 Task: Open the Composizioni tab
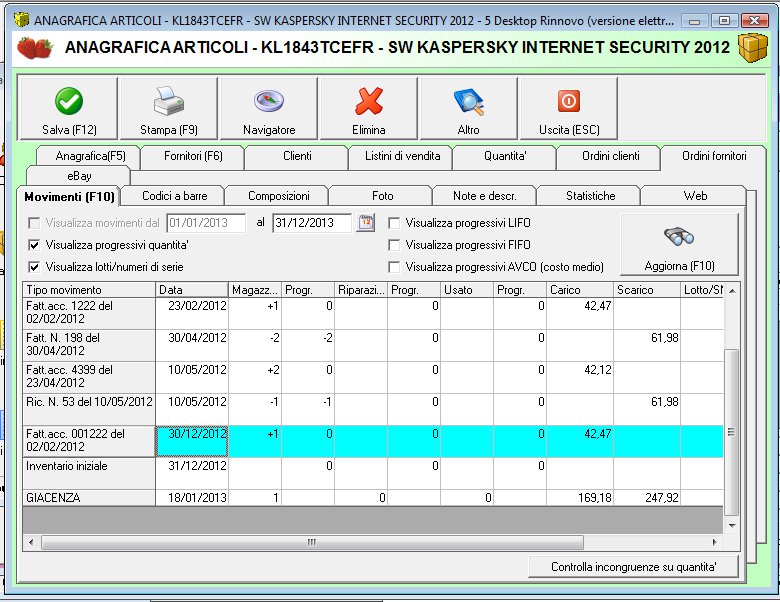pyautogui.click(x=279, y=196)
